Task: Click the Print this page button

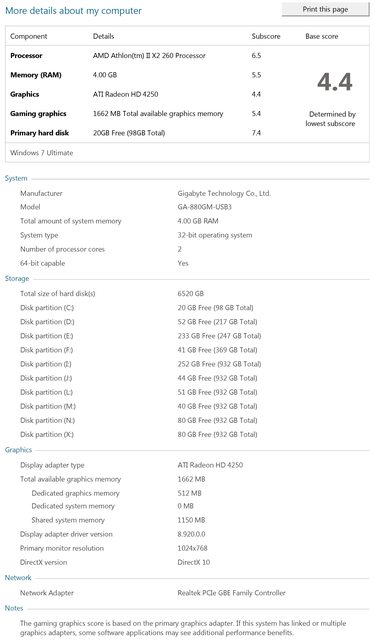Action: (325, 9)
